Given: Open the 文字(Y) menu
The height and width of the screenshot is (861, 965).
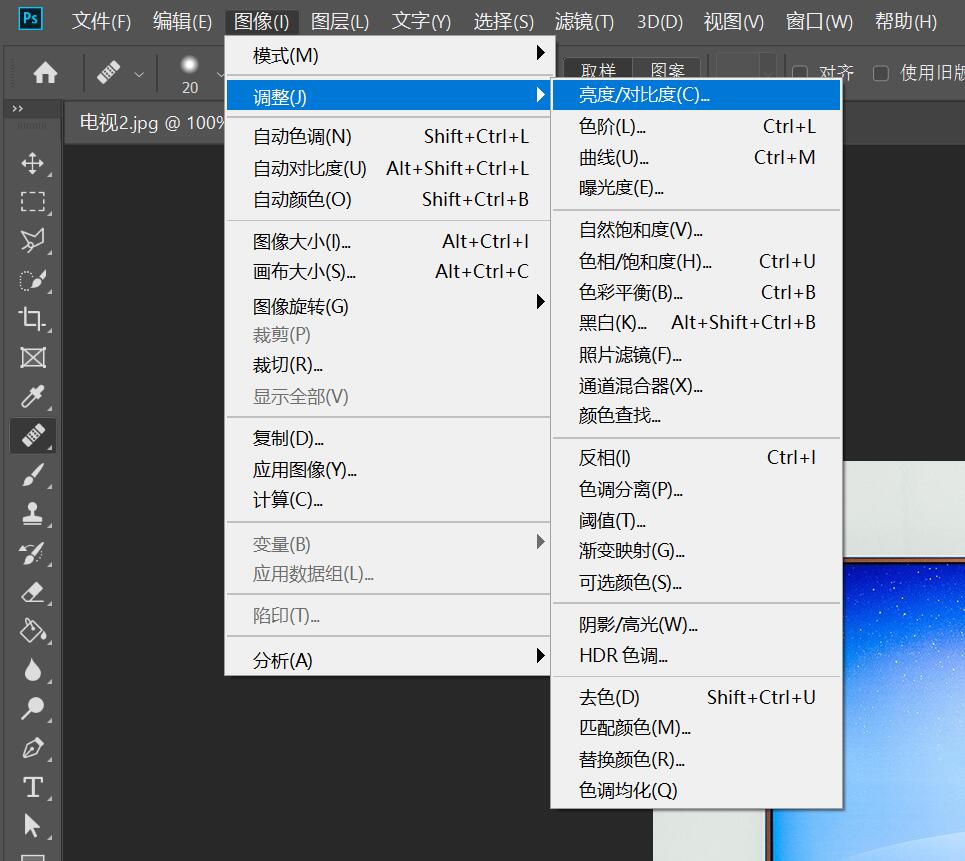Looking at the screenshot, I should [421, 22].
